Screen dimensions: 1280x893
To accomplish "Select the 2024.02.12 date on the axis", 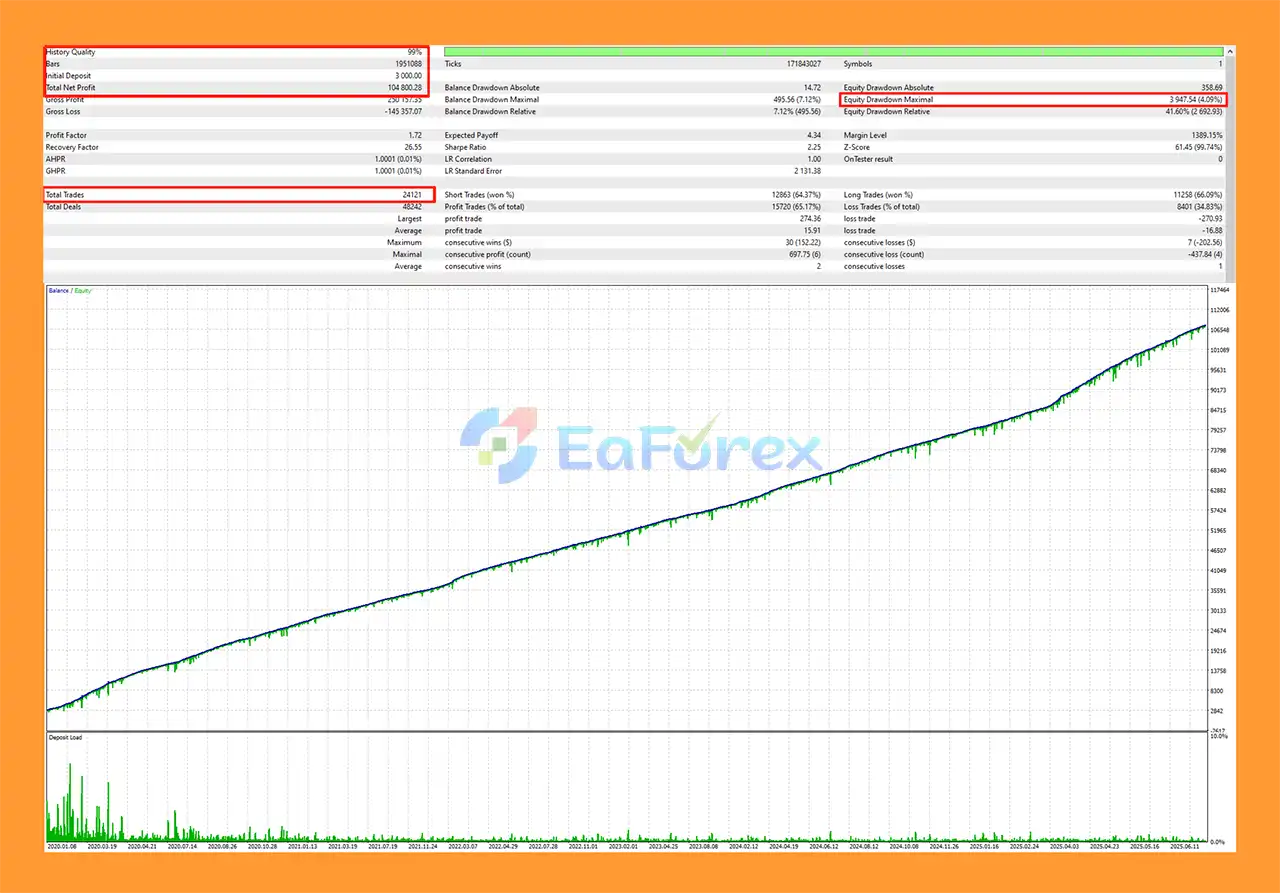I will (742, 846).
